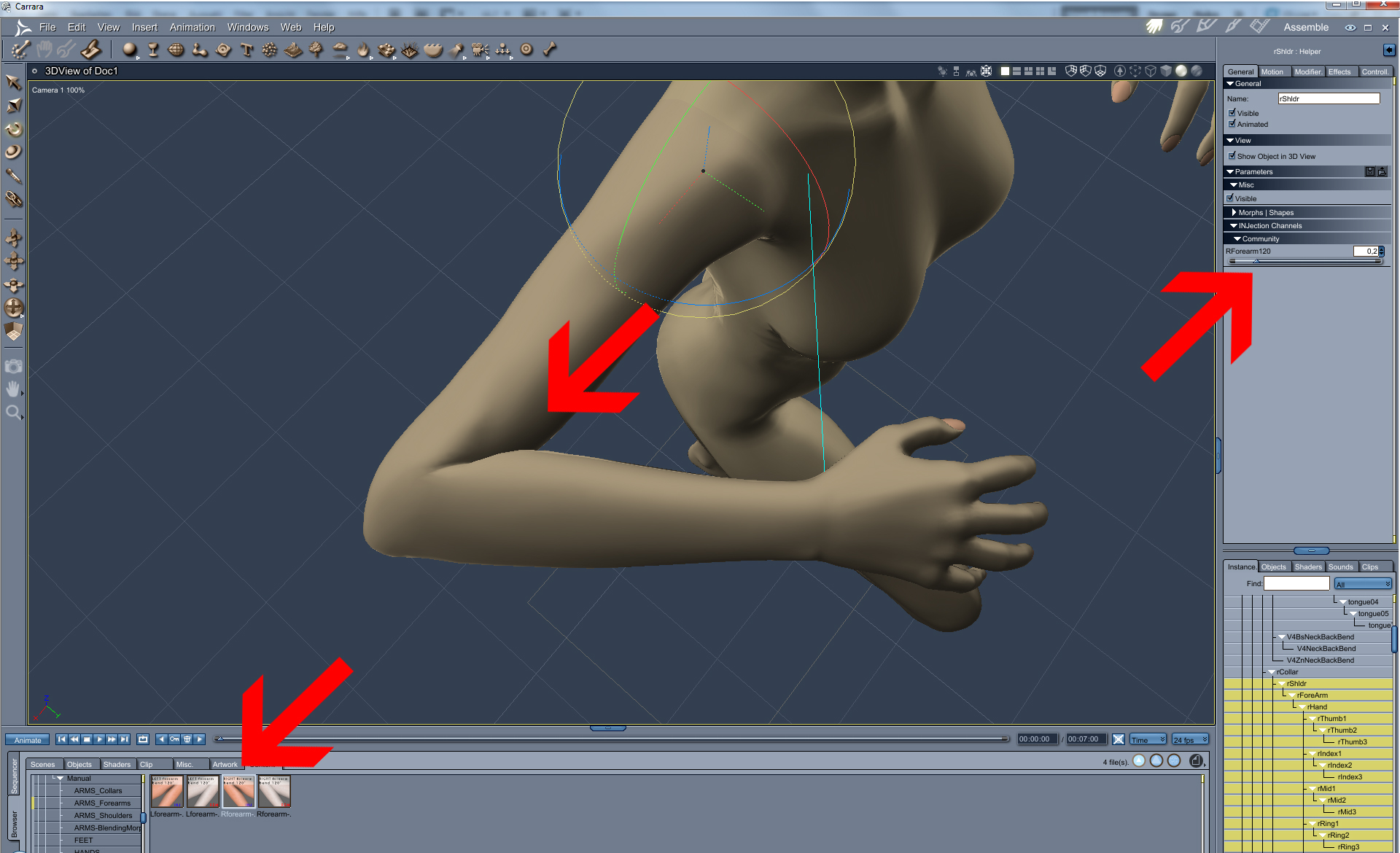Uncheck the Animated checkbox
The height and width of the screenshot is (853, 1400).
point(1232,124)
